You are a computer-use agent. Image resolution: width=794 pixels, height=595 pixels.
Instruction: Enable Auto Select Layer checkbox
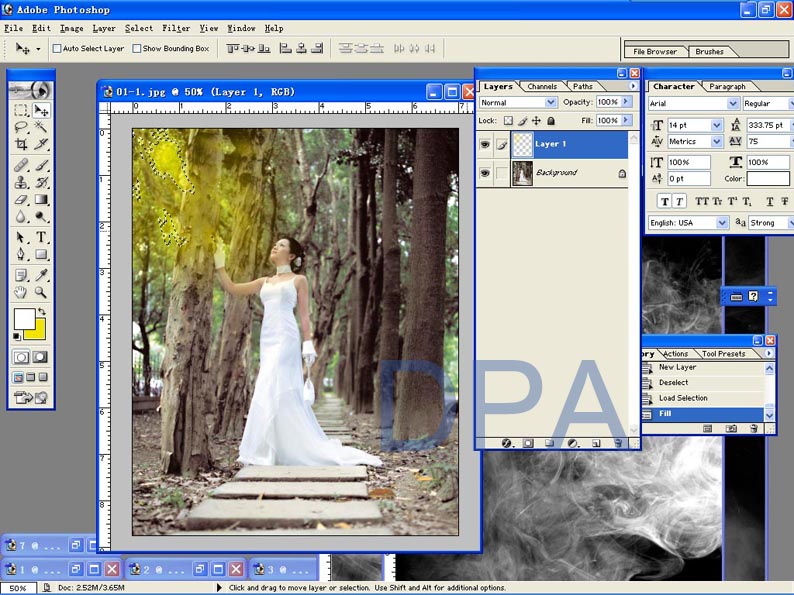pyautogui.click(x=57, y=49)
